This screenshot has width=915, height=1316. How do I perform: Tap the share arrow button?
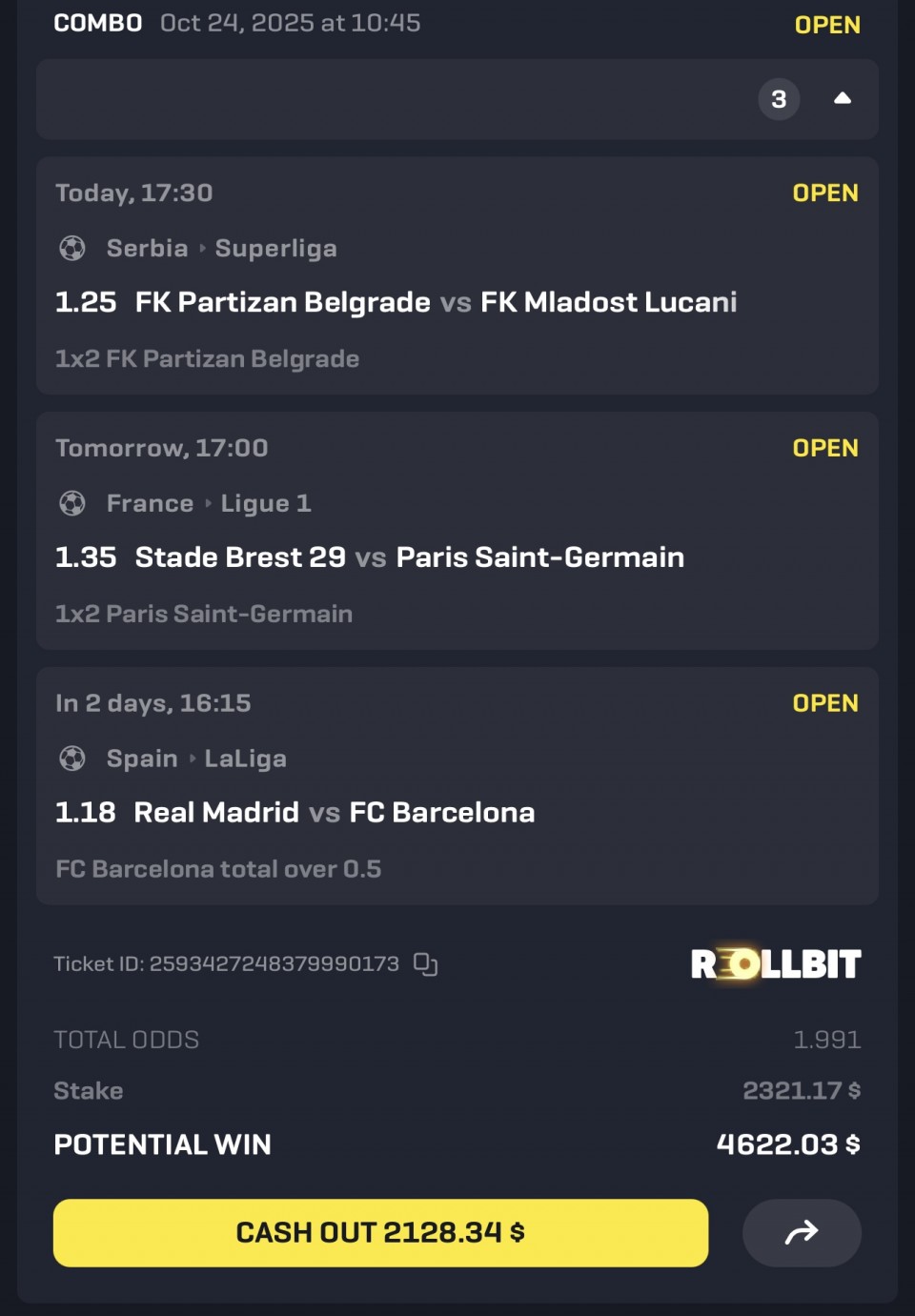(802, 1233)
